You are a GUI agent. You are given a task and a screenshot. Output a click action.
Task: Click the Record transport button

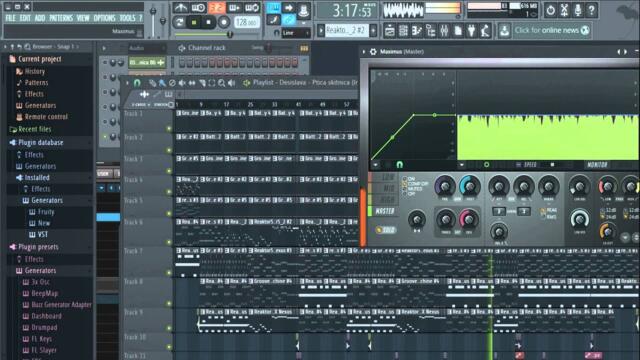224,22
